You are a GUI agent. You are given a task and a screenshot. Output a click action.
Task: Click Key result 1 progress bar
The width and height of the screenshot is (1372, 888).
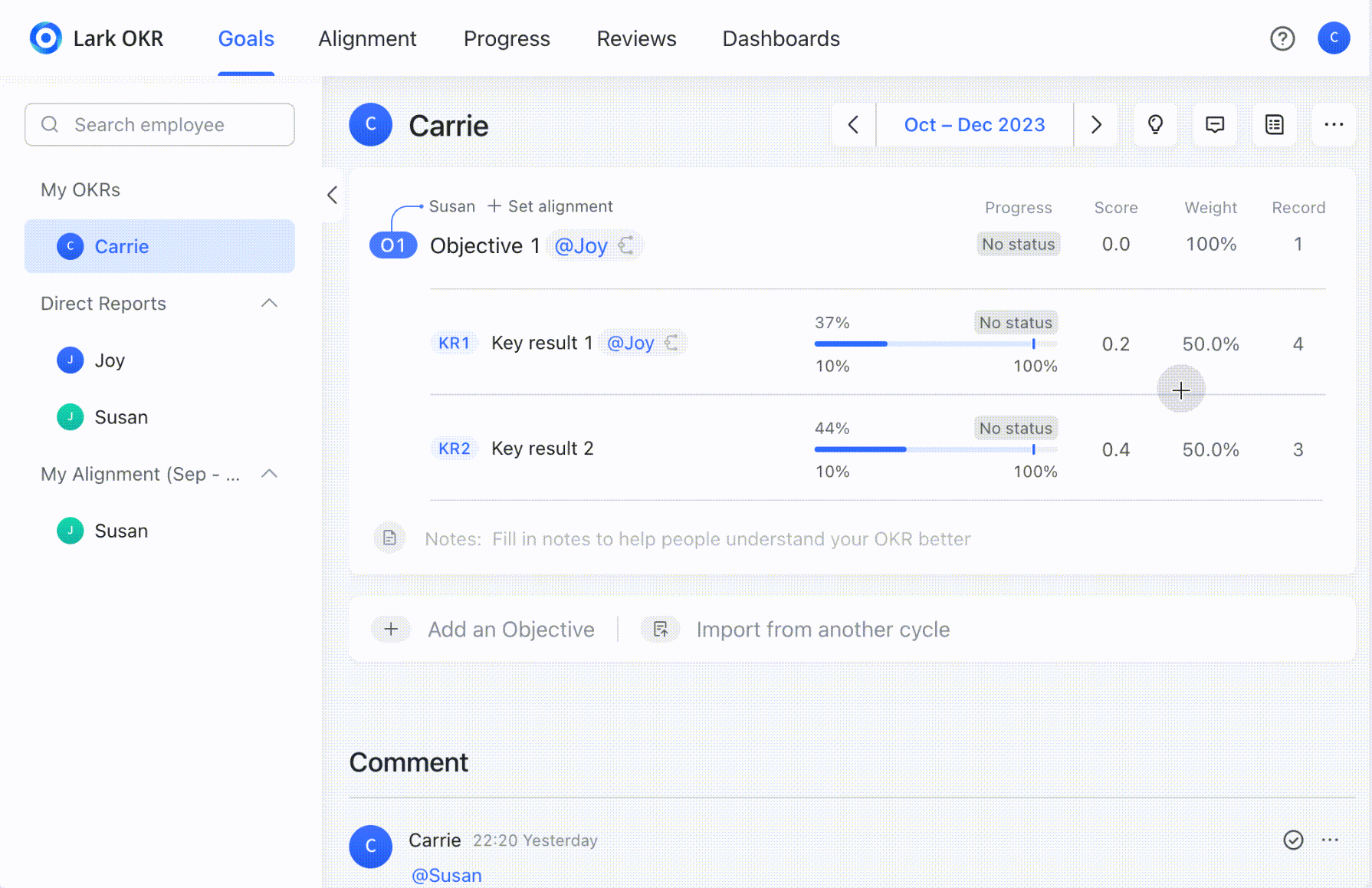click(x=935, y=344)
